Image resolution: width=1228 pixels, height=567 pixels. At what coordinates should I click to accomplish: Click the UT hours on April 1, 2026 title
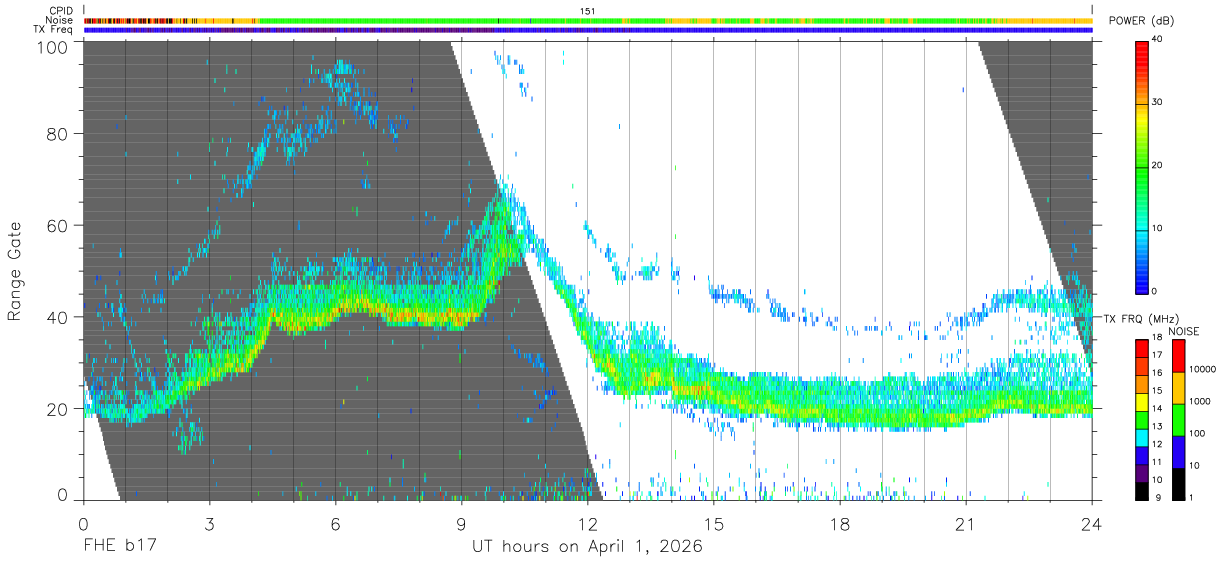(587, 547)
